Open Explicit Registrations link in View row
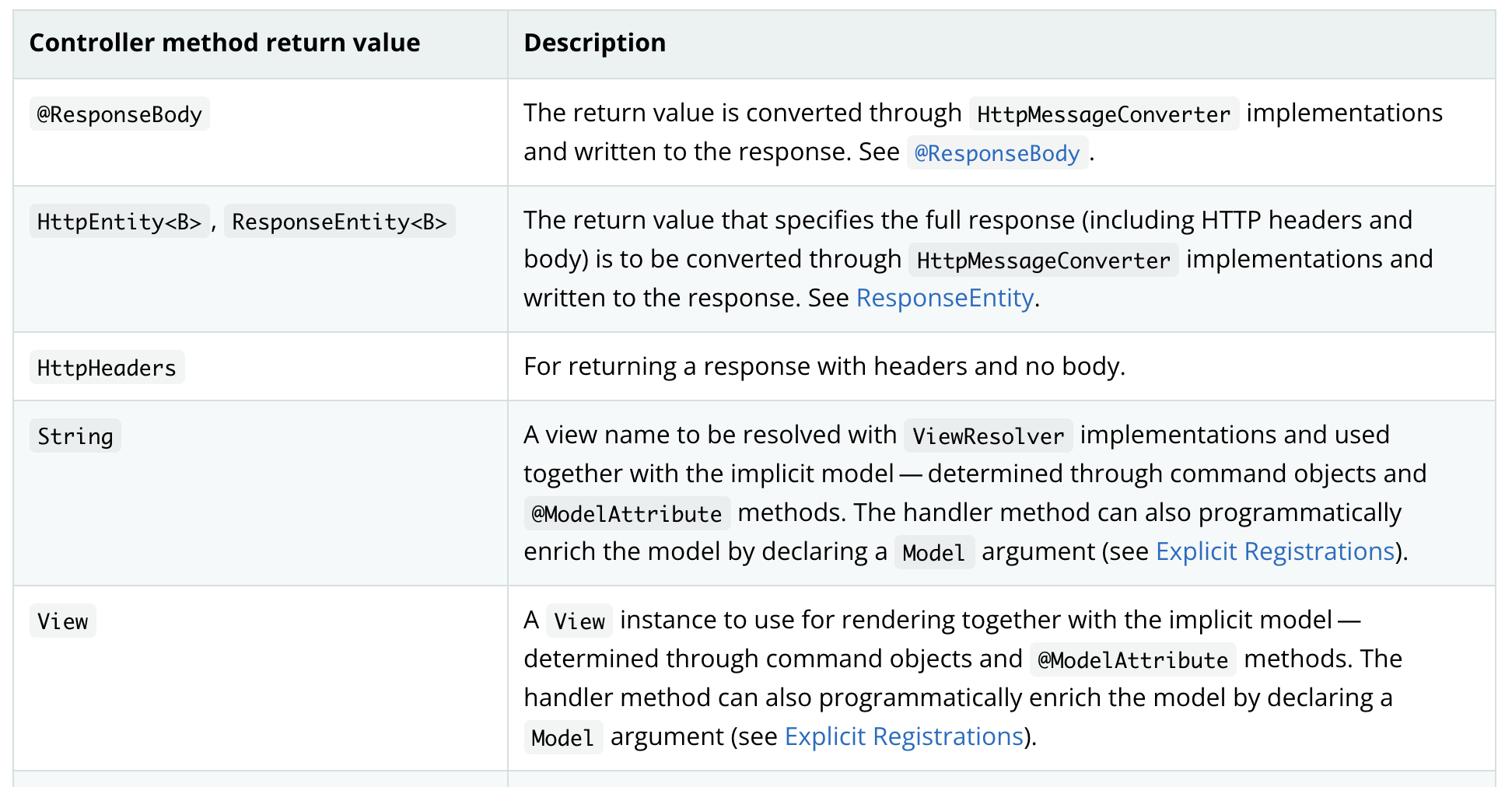The height and width of the screenshot is (787, 1512). pyautogui.click(x=904, y=736)
